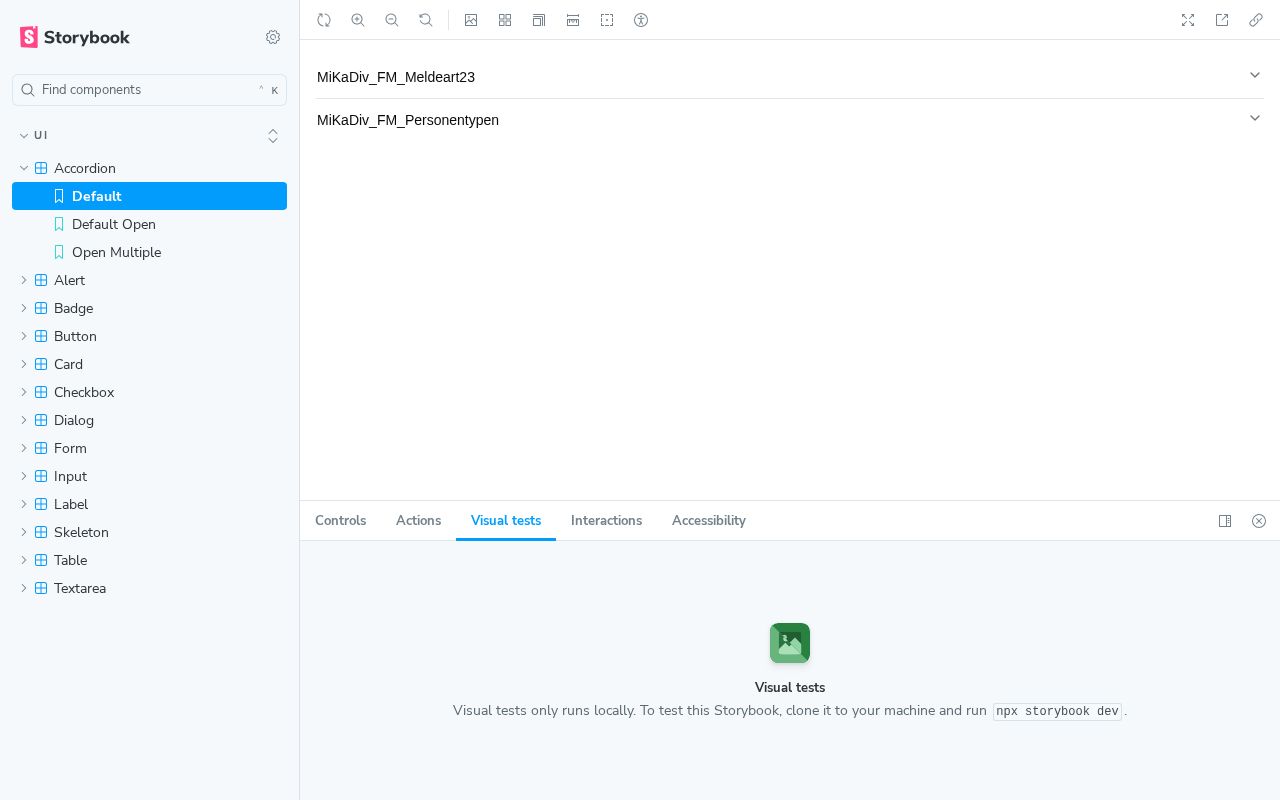
Task: Toggle the grid background overlay
Action: point(505,20)
